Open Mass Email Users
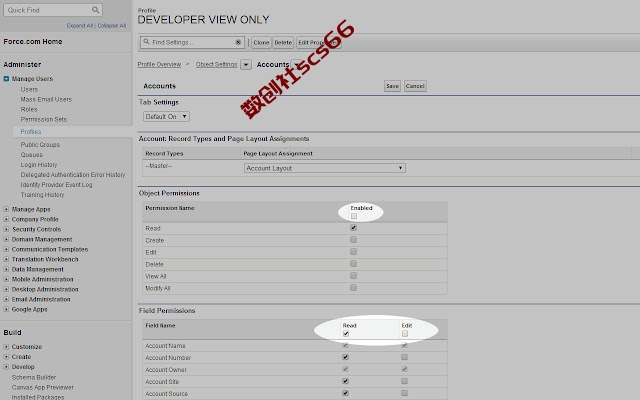Viewport: 640px width, 400px height. point(46,99)
